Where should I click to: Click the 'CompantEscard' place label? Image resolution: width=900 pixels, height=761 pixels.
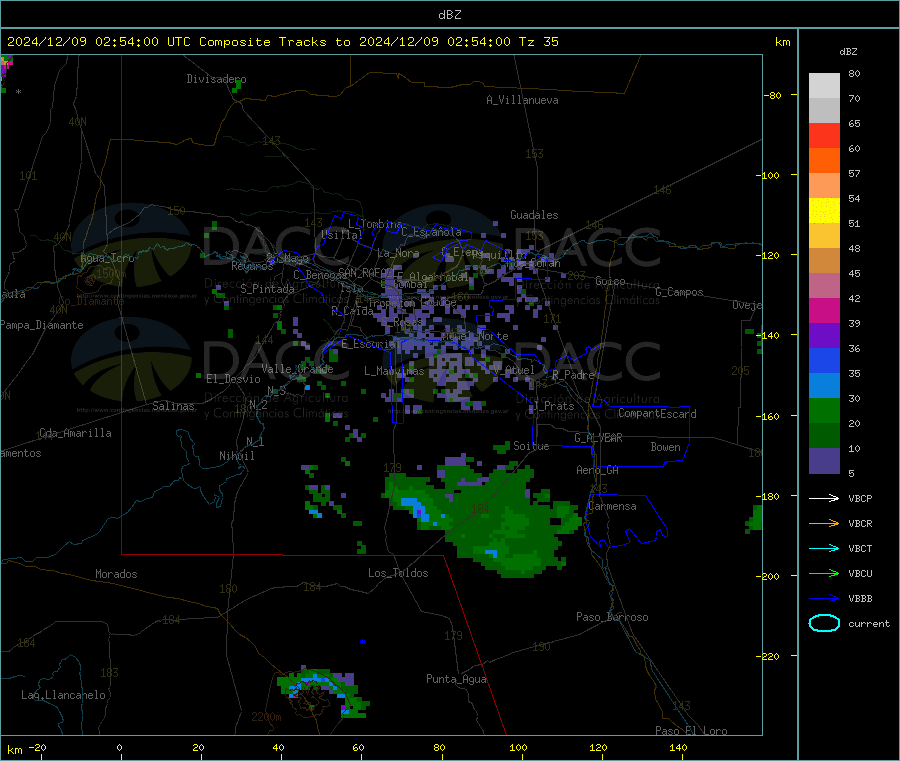(657, 414)
